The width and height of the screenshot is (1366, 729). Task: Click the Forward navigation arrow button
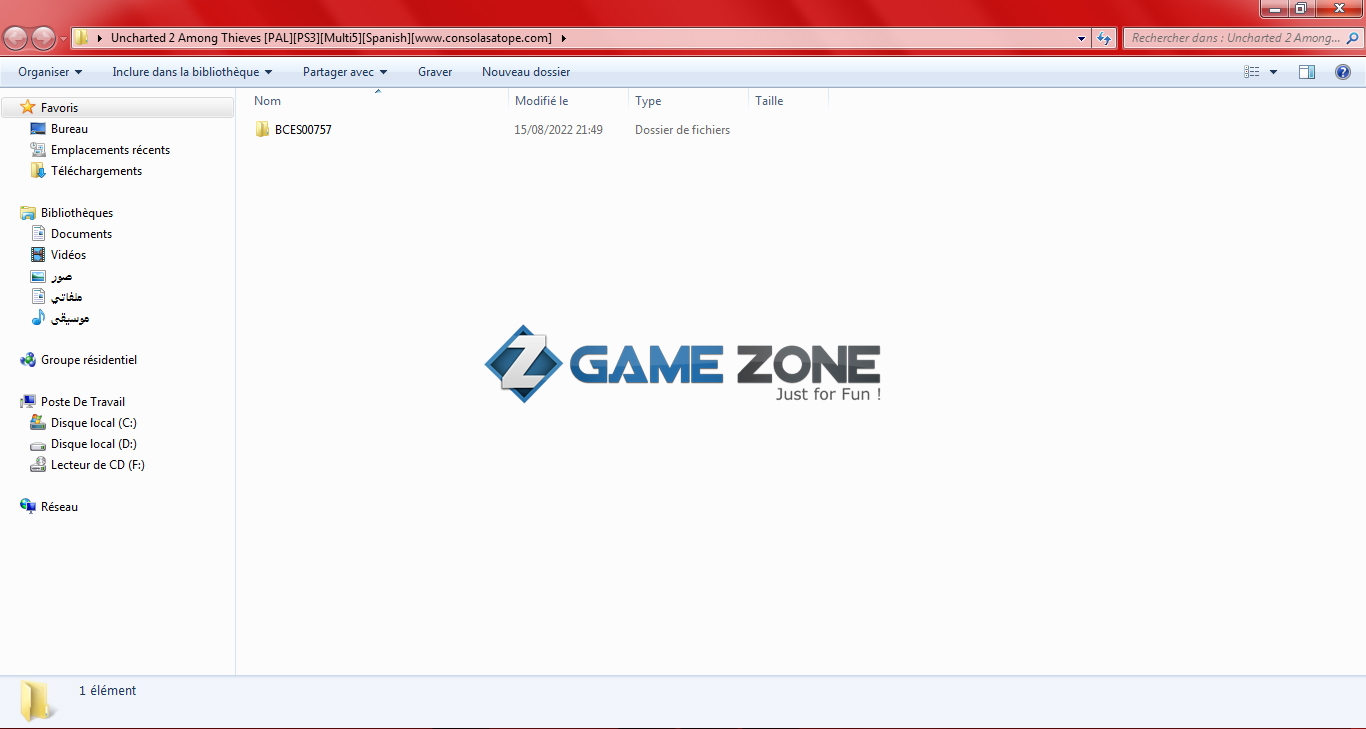(x=43, y=38)
